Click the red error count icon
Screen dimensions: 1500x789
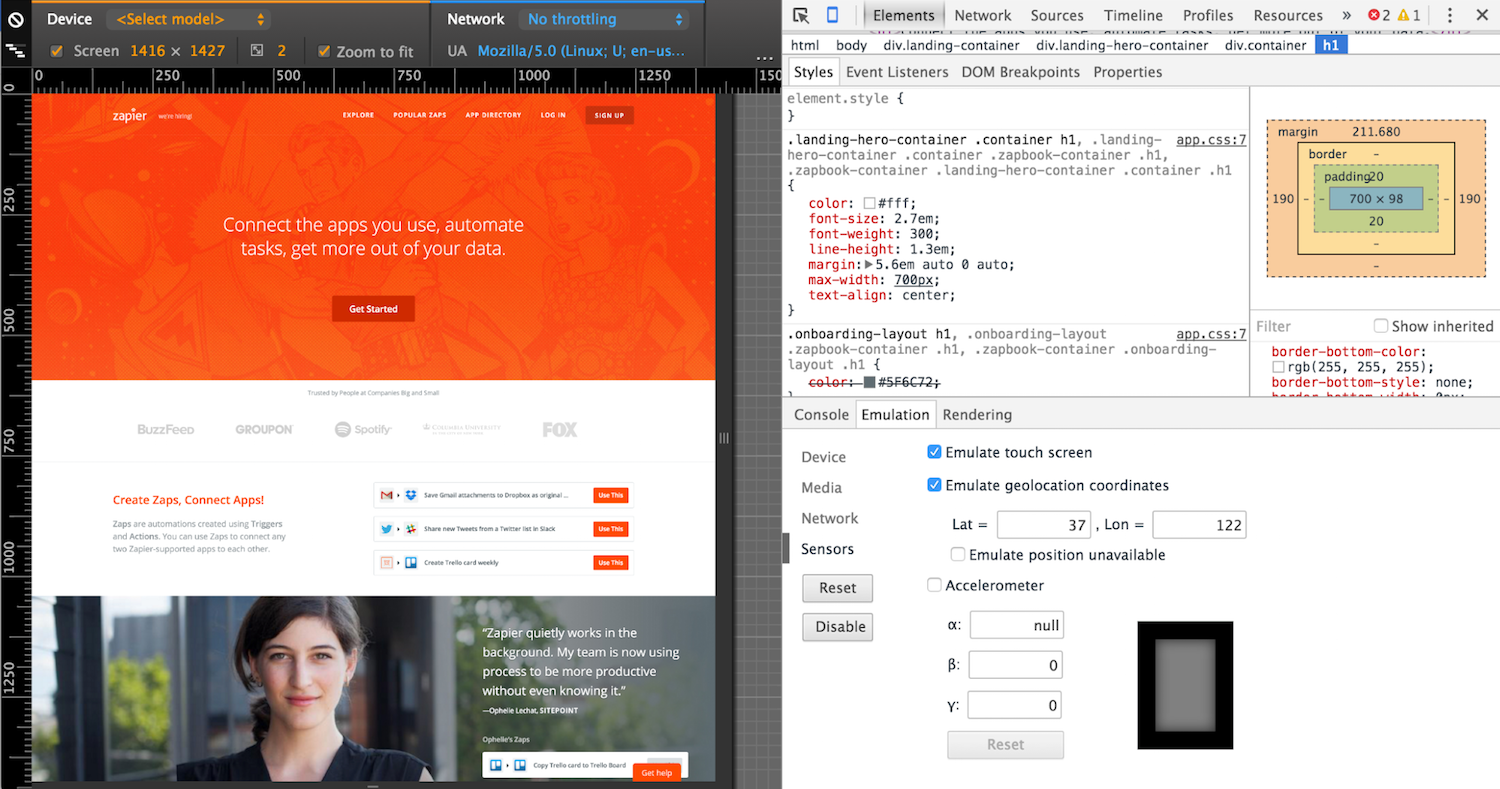(x=1374, y=15)
